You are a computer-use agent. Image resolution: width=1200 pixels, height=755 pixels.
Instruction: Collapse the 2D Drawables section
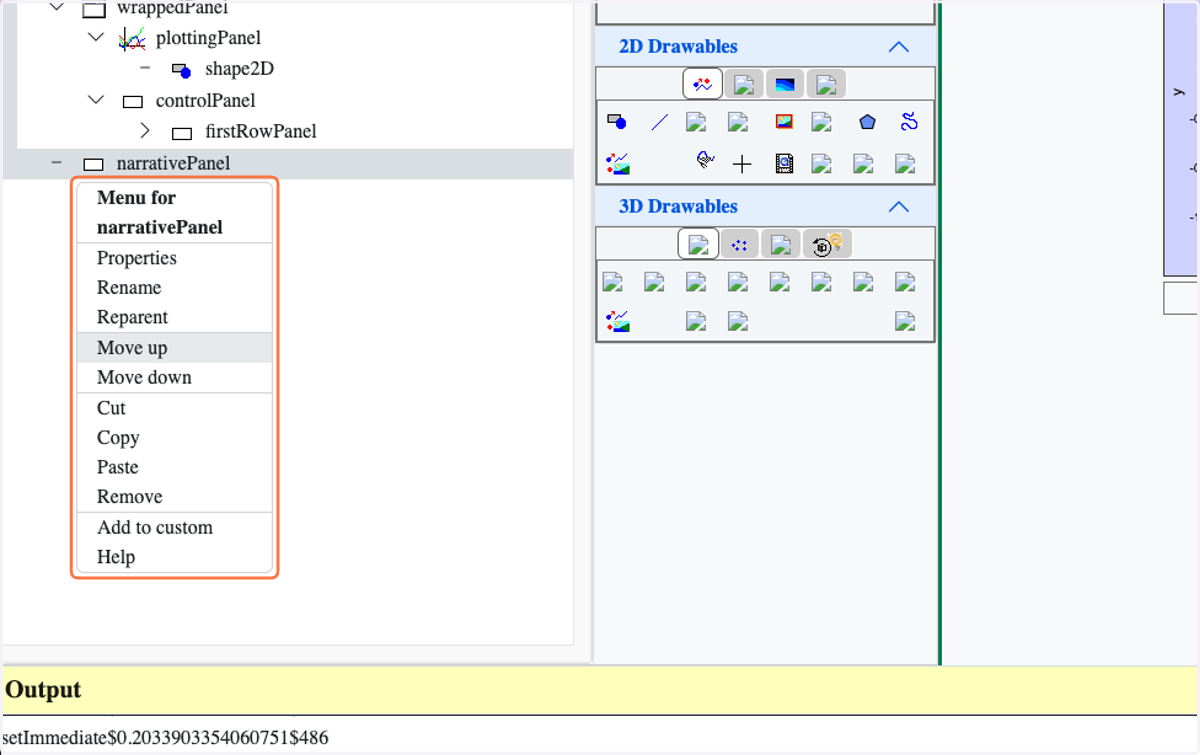pos(898,47)
